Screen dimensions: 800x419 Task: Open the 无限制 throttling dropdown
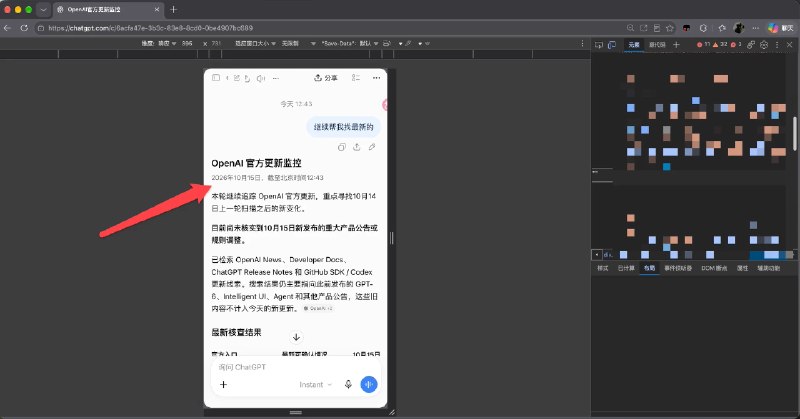pos(298,43)
